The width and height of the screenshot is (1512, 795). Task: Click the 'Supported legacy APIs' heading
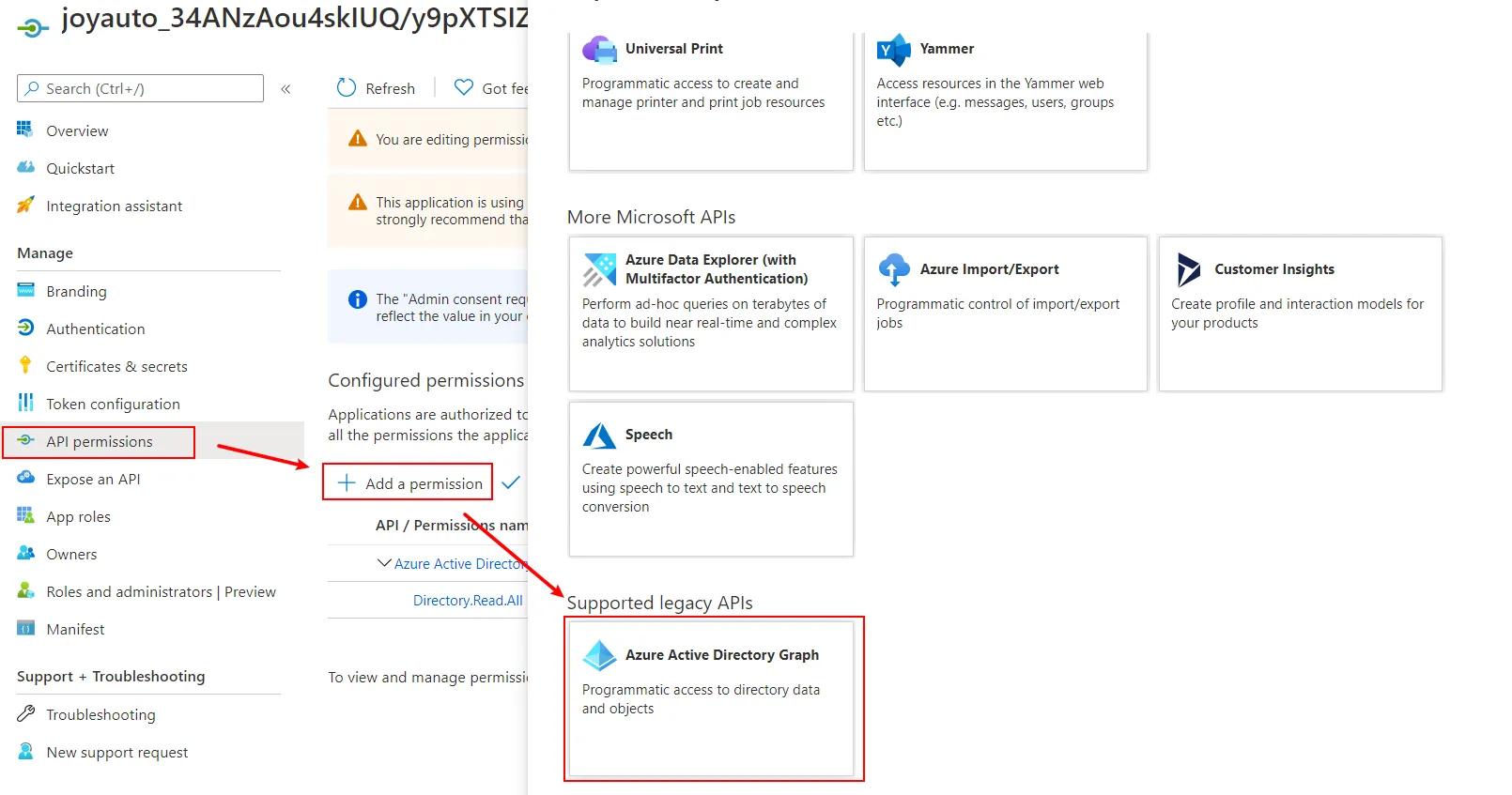pos(659,603)
